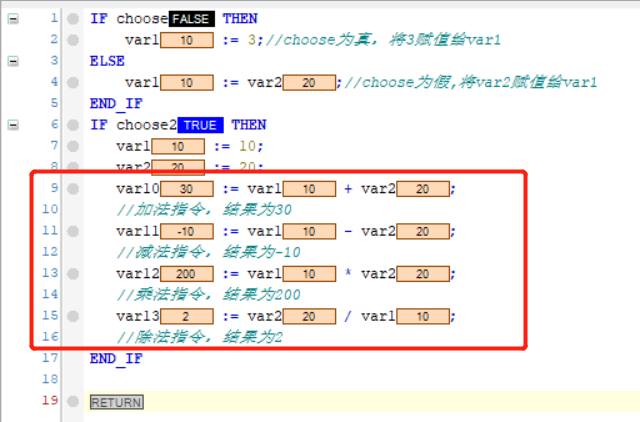Click the RETURN box on line 19
This screenshot has width=640, height=422.
tap(117, 402)
